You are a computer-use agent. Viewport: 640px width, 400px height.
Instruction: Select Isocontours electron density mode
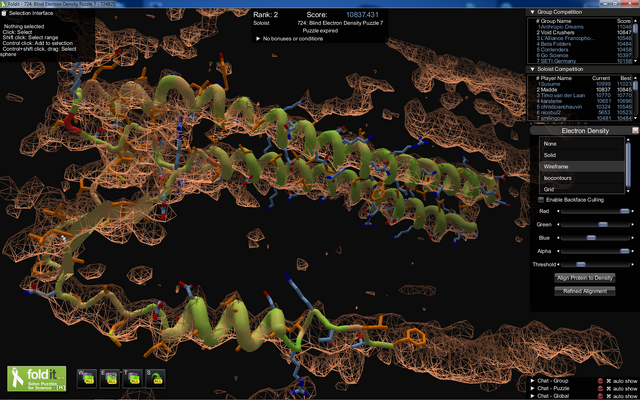(x=582, y=178)
